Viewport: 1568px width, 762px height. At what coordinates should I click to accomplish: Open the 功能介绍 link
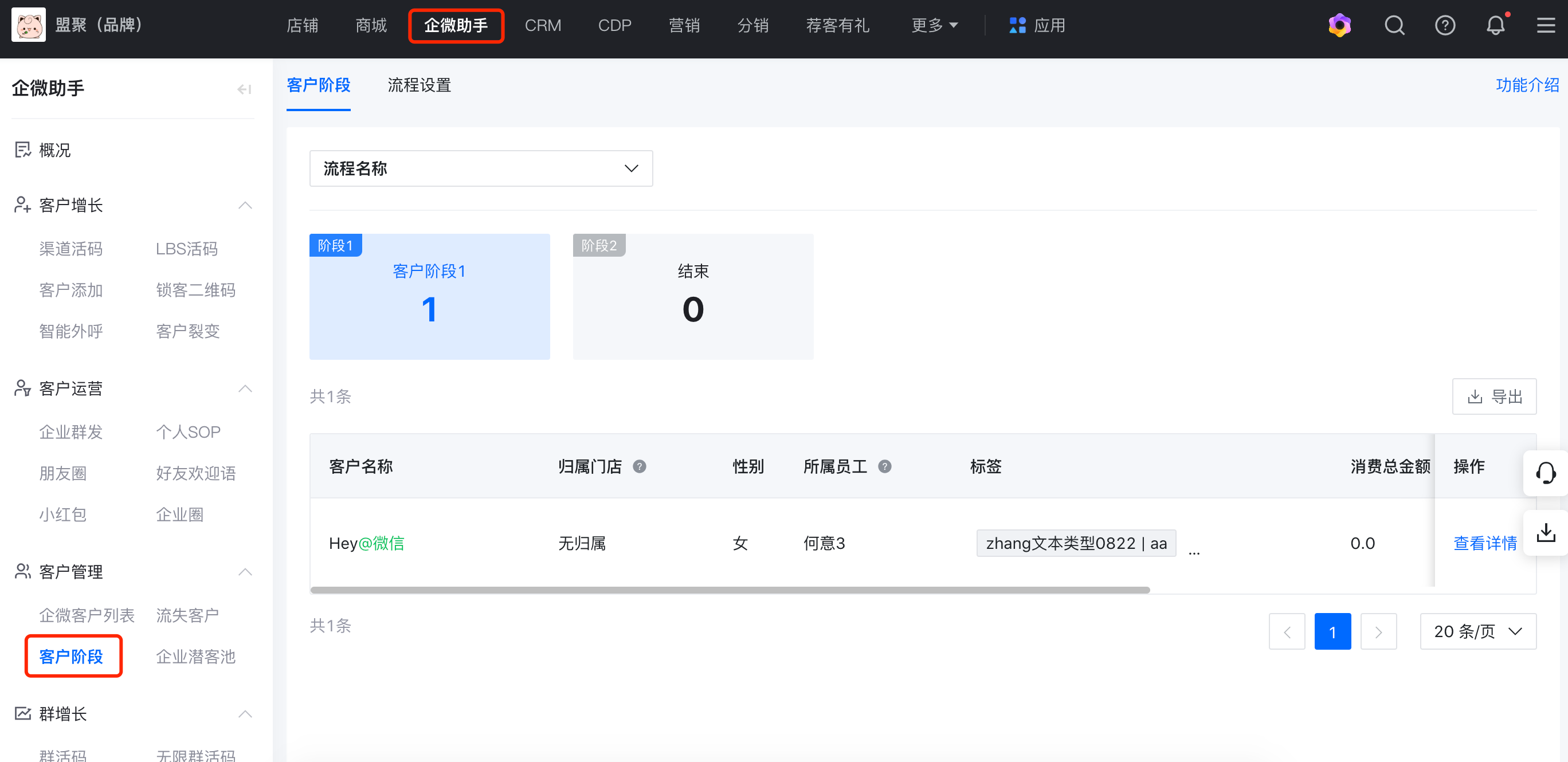(x=1527, y=85)
